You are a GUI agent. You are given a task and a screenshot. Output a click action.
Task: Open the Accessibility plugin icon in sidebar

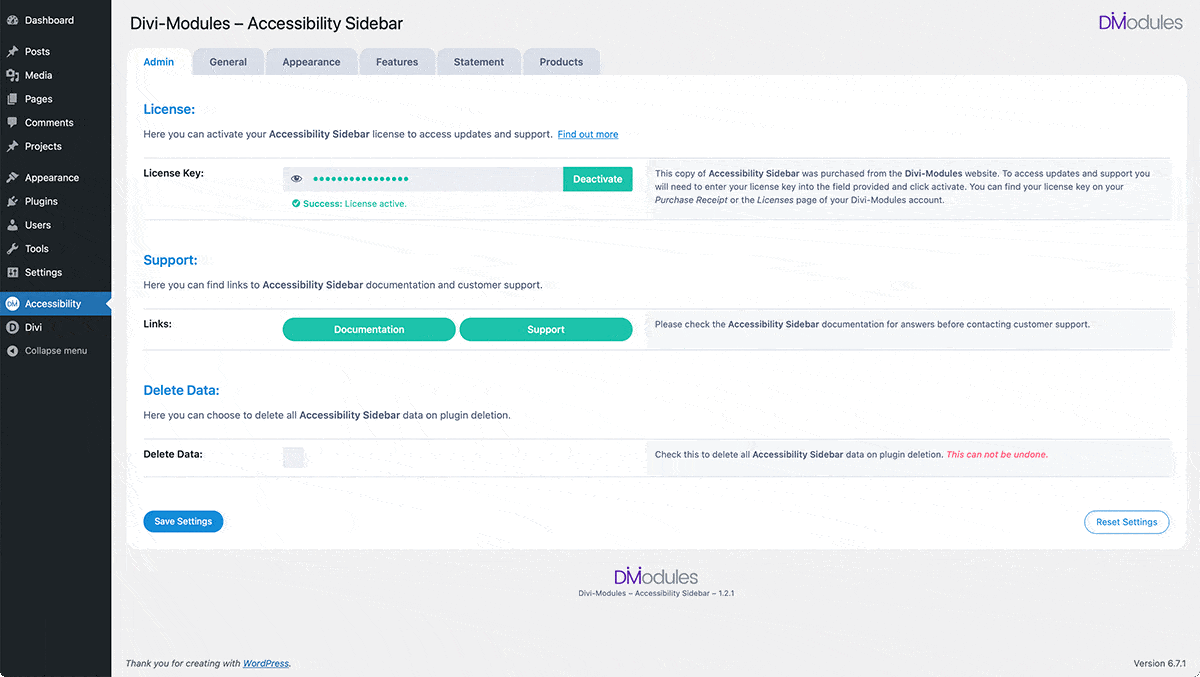coord(13,303)
